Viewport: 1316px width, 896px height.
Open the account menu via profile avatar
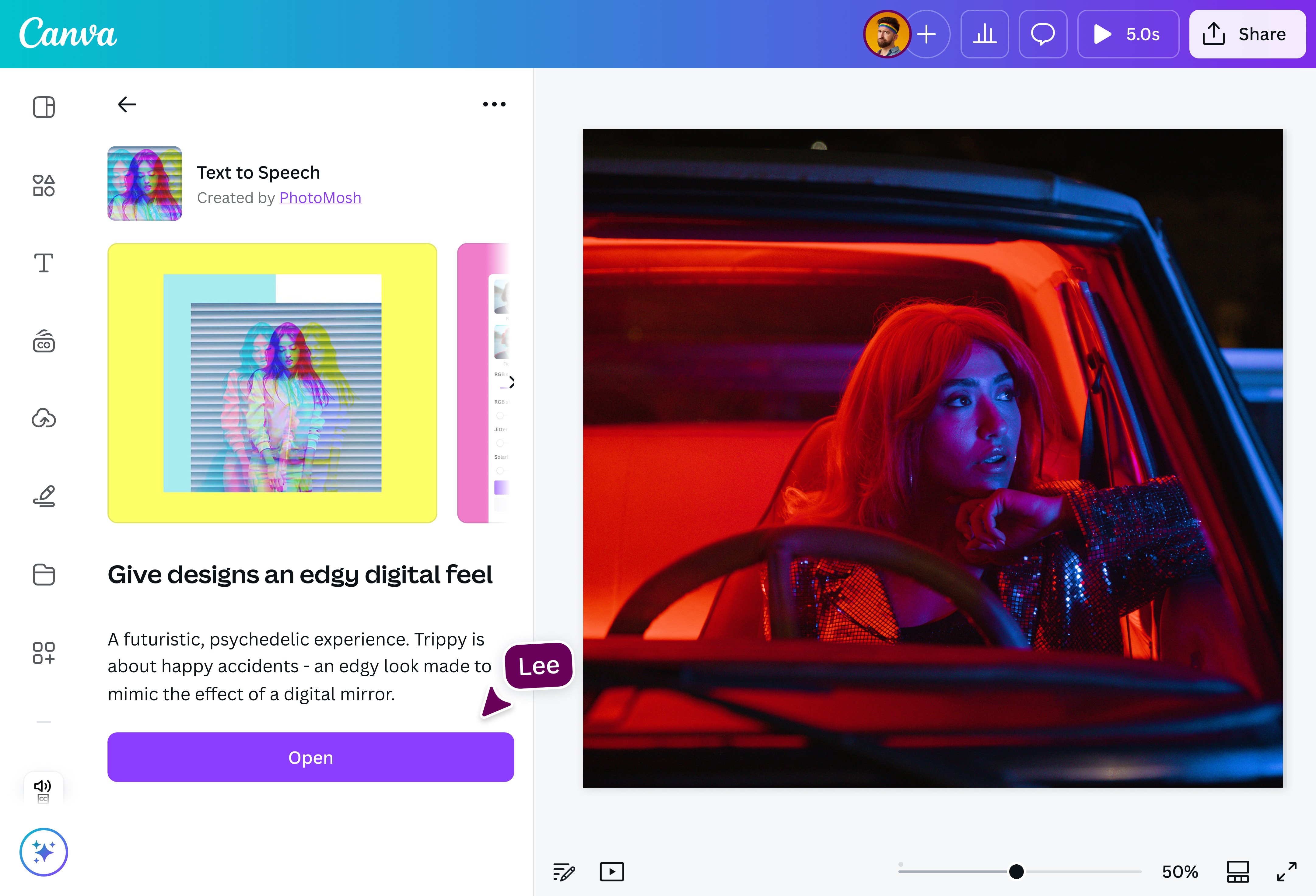(888, 34)
